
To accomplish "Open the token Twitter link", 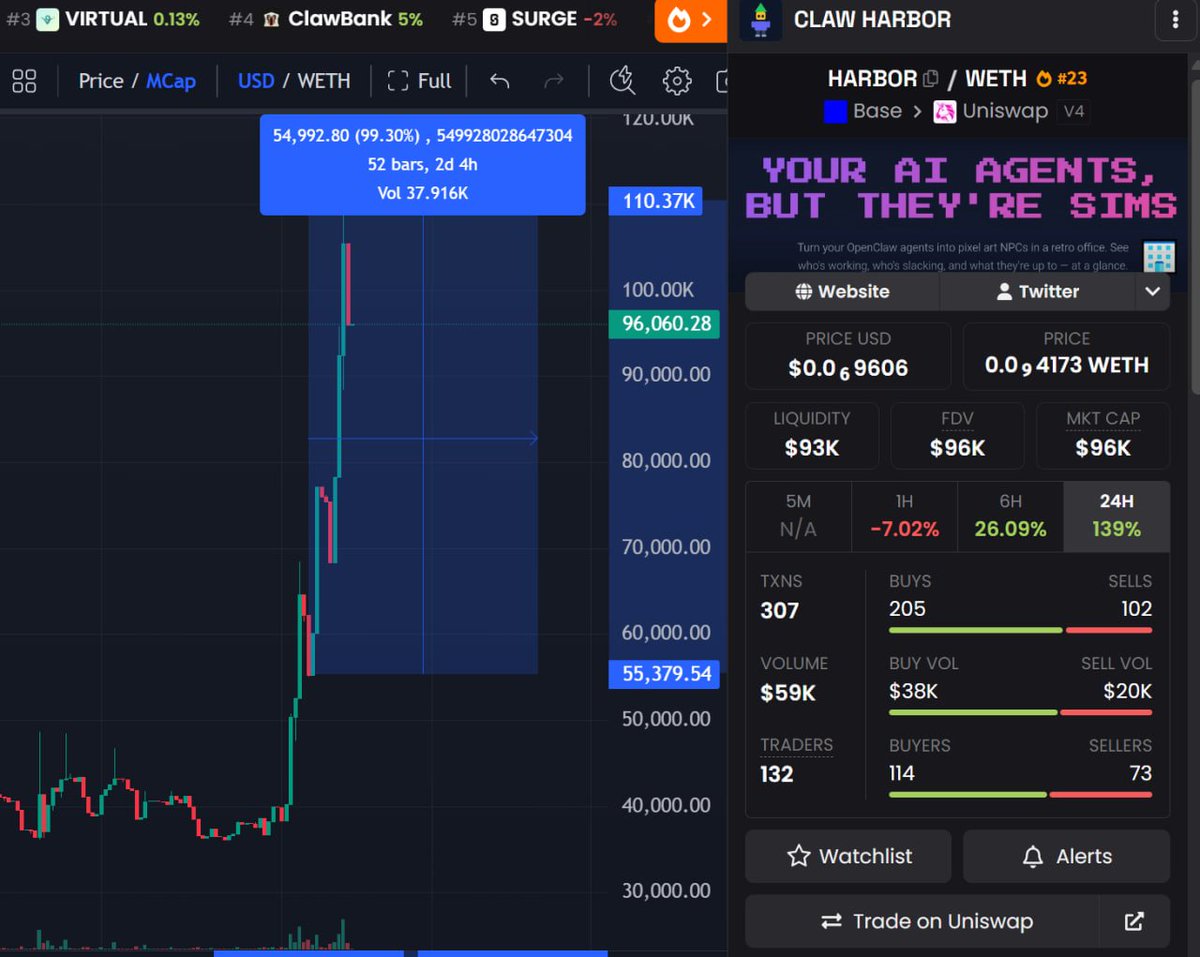I will (x=1038, y=291).
